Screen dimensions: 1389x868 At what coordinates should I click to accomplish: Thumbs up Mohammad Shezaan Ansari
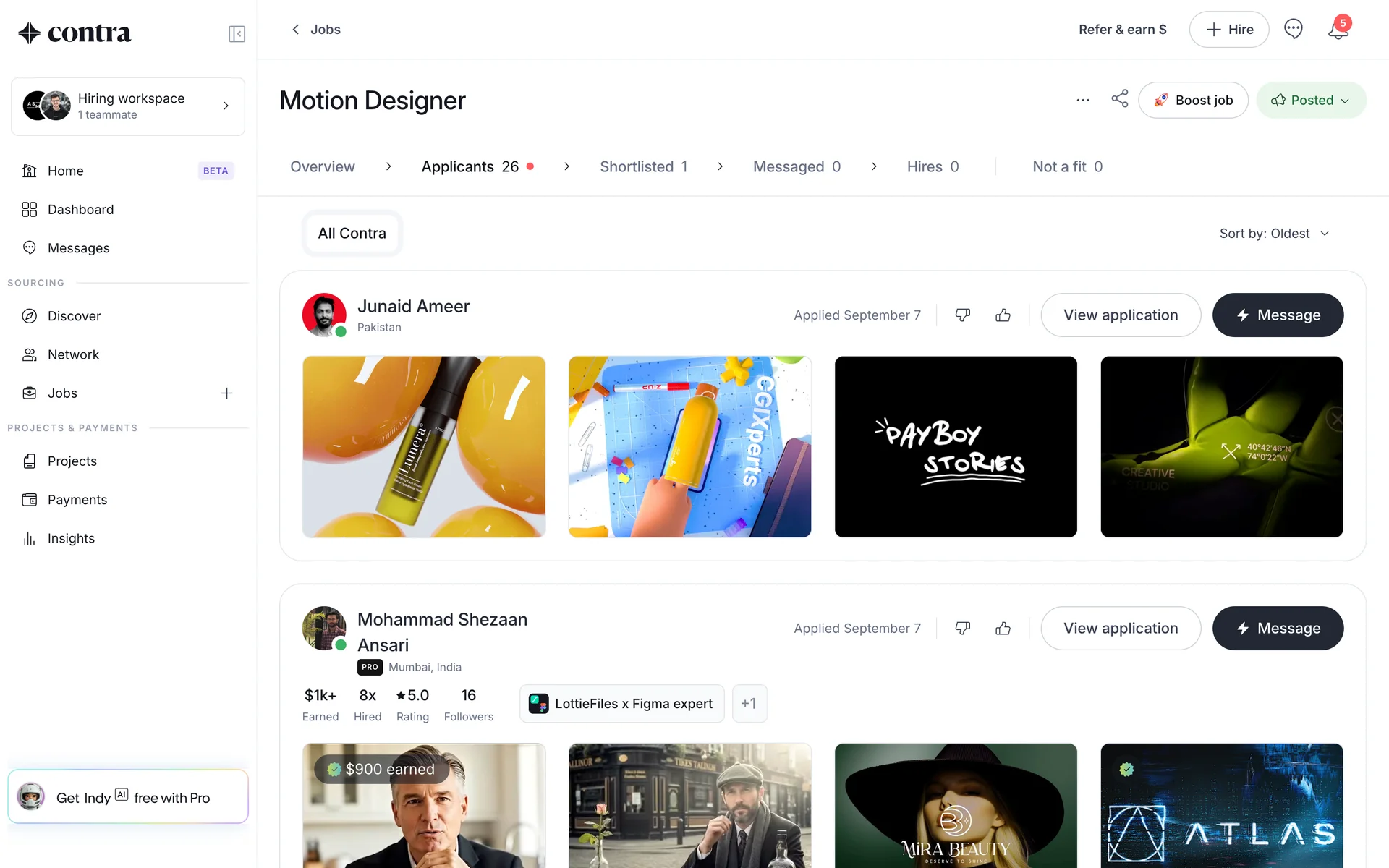click(1003, 629)
